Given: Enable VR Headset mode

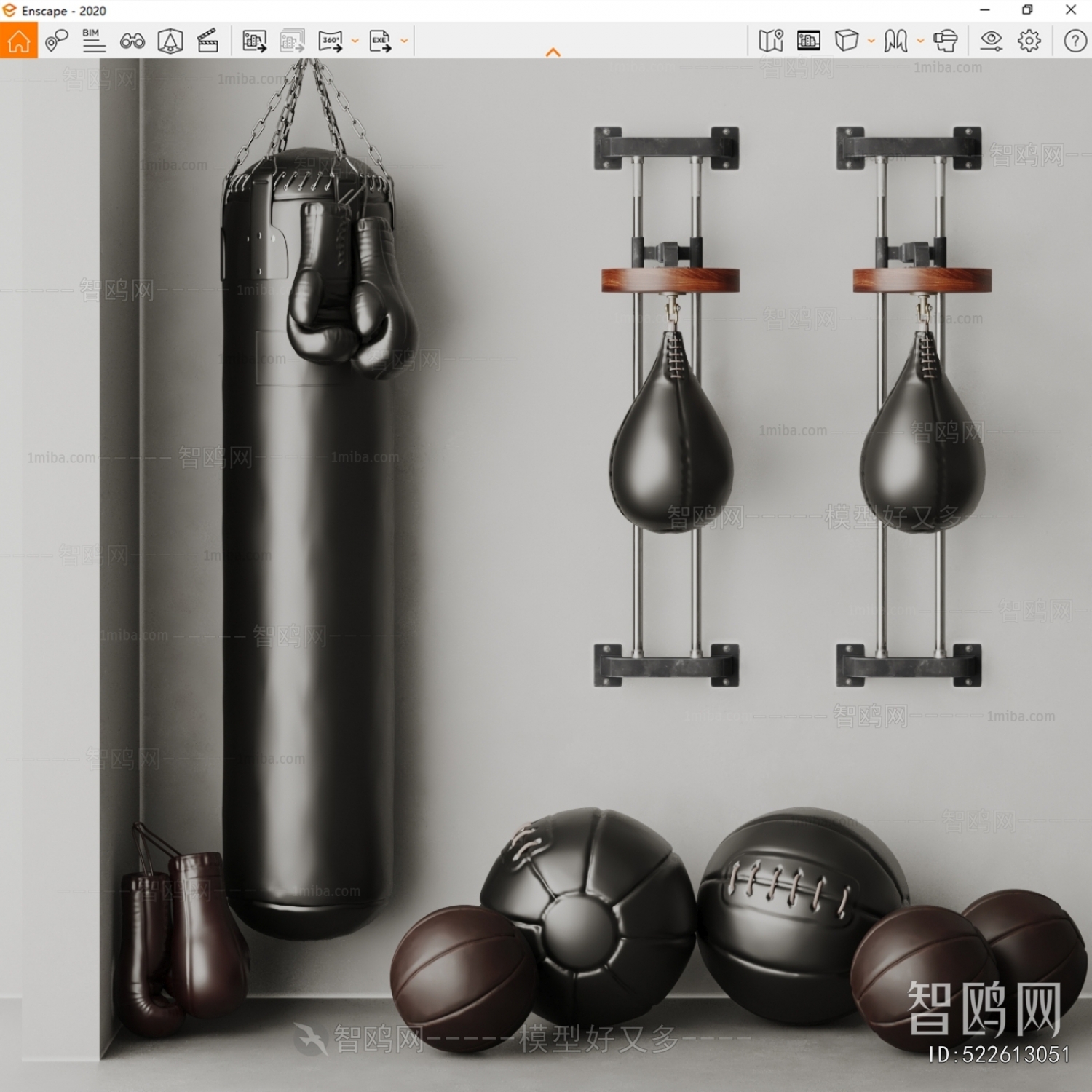Looking at the screenshot, I should [946, 41].
